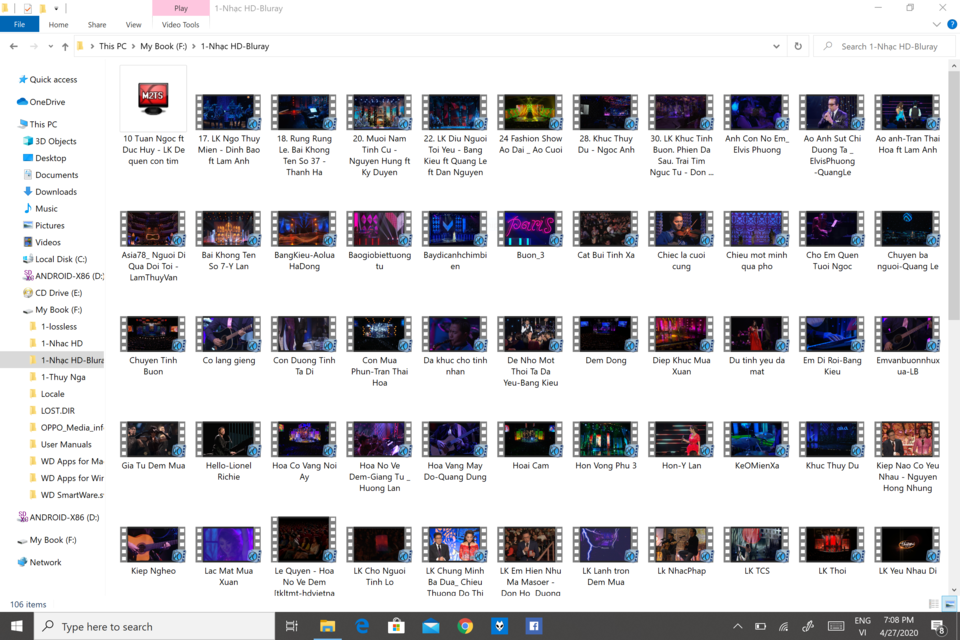Select the Hello-Lionel Richie video thumbnail

(228, 452)
